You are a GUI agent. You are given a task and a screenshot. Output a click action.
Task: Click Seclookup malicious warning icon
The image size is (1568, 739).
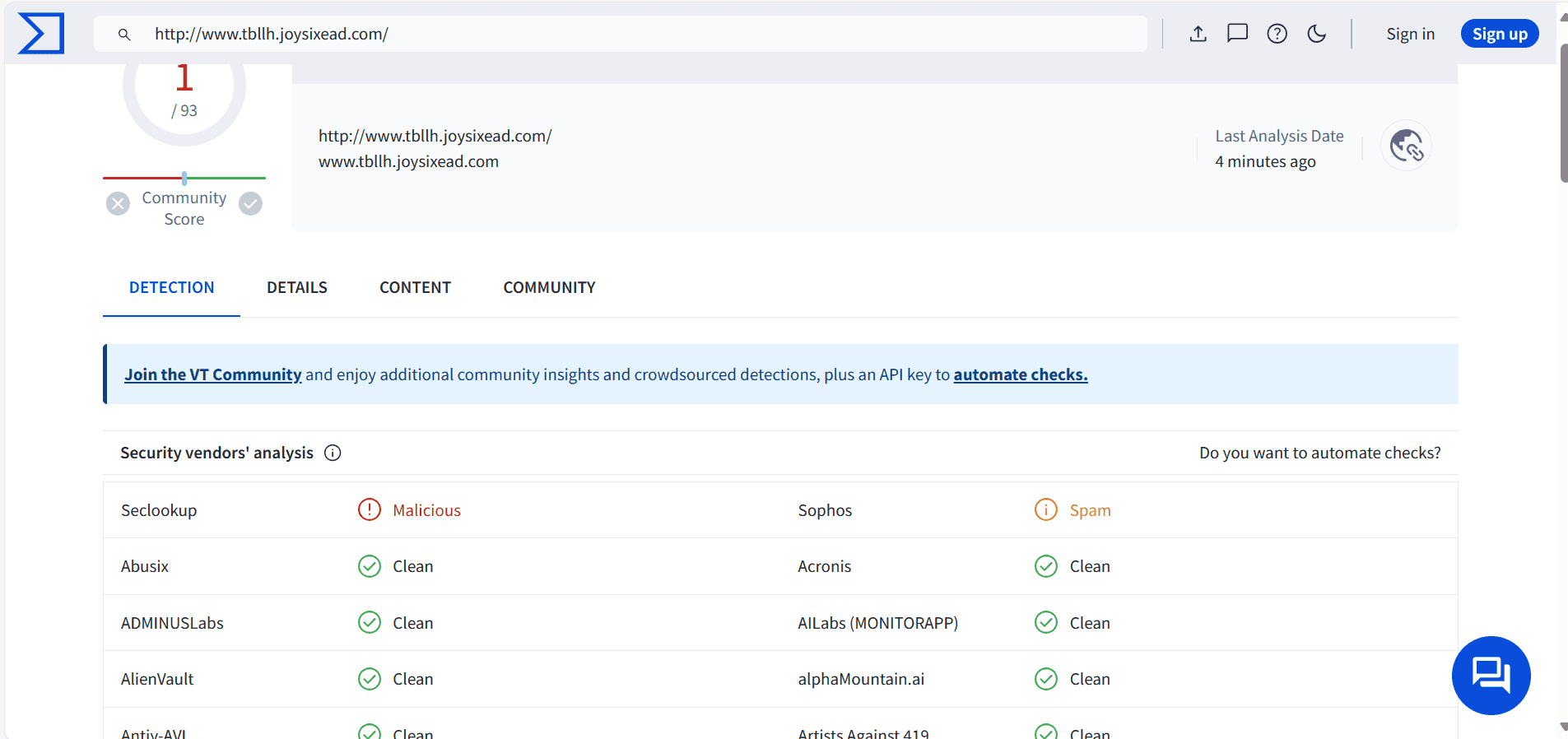(x=370, y=510)
